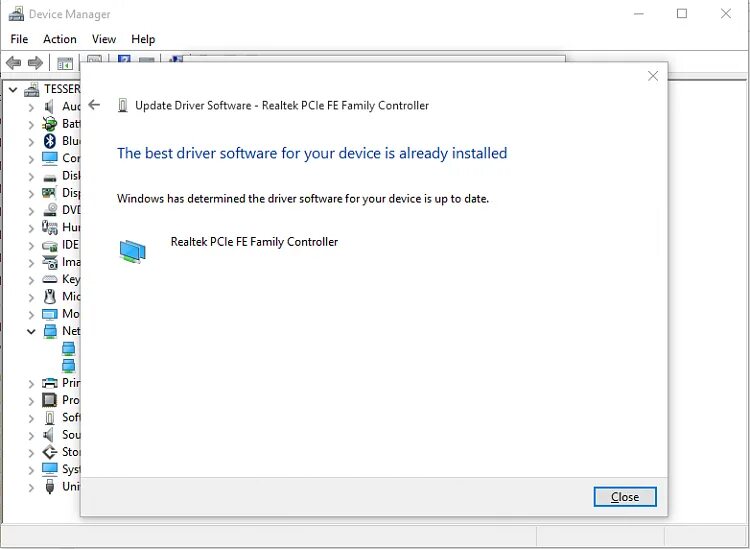Screen dimensions: 750x549
Task: Select the Print queues printer icon
Action: pos(49,383)
